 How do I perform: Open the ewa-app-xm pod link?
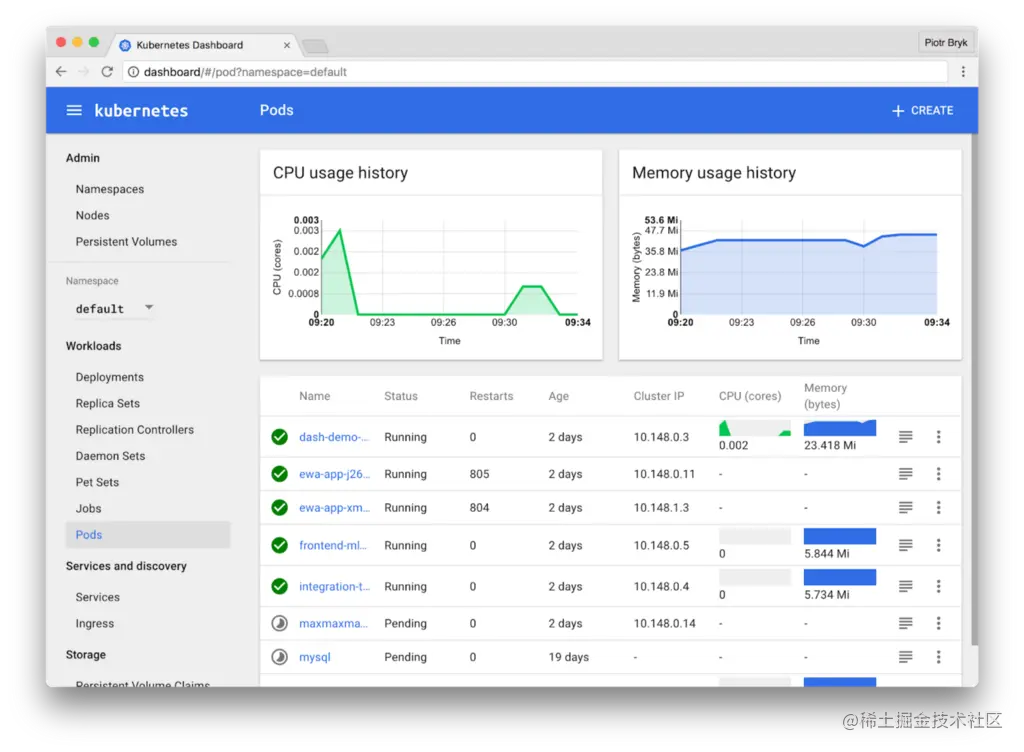pos(334,507)
